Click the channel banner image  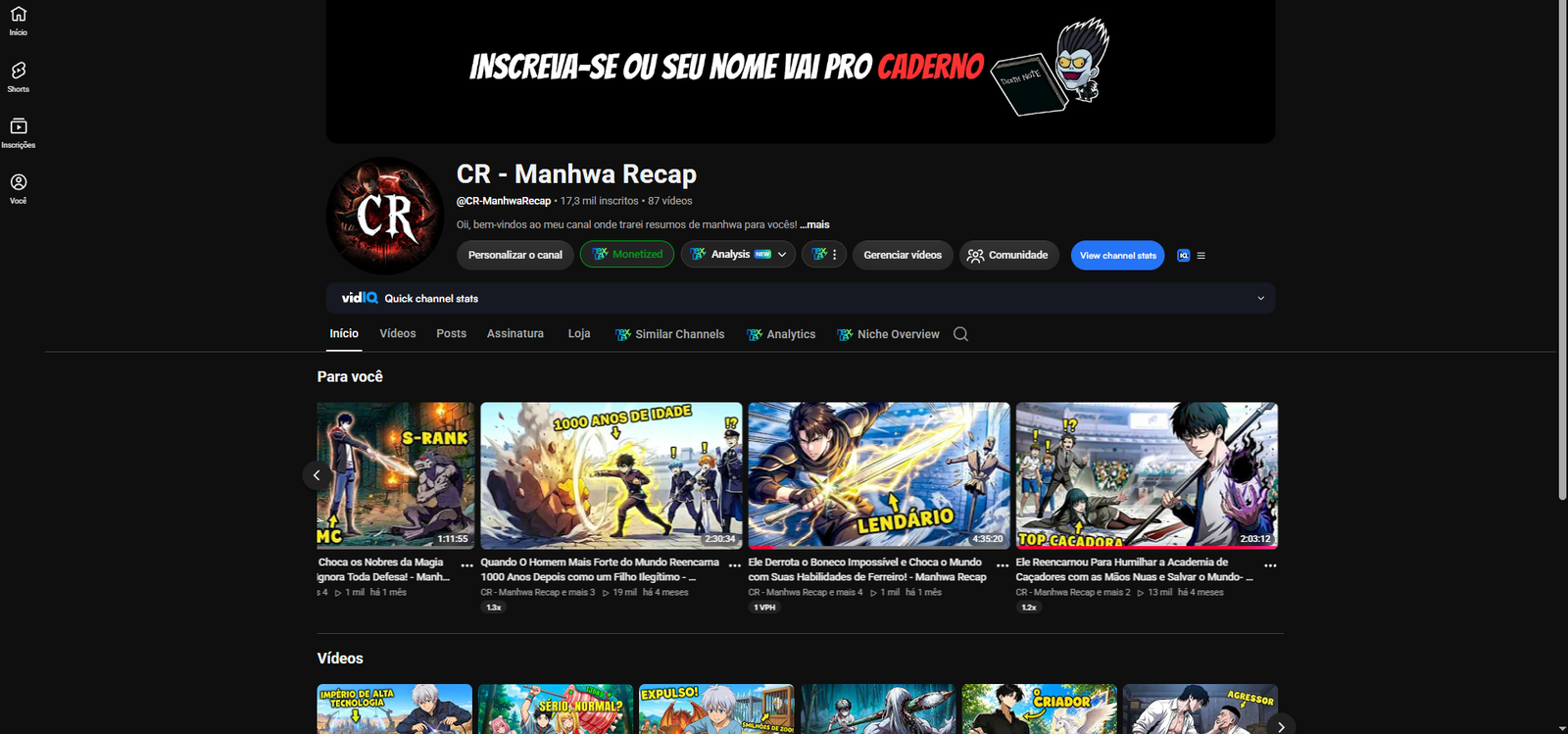[801, 72]
